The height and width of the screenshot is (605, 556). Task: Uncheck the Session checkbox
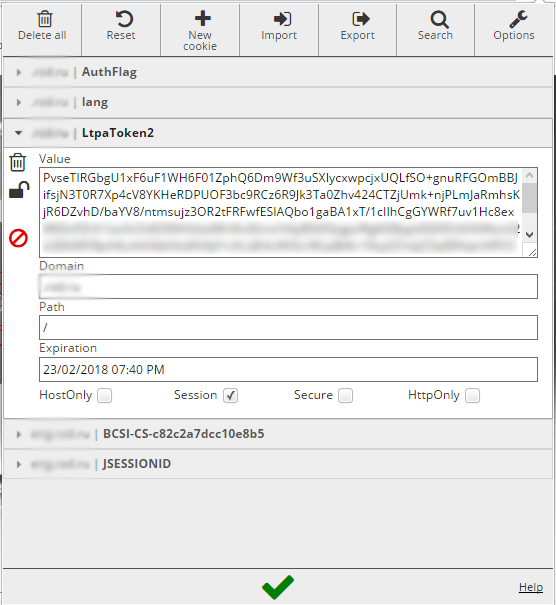click(230, 395)
